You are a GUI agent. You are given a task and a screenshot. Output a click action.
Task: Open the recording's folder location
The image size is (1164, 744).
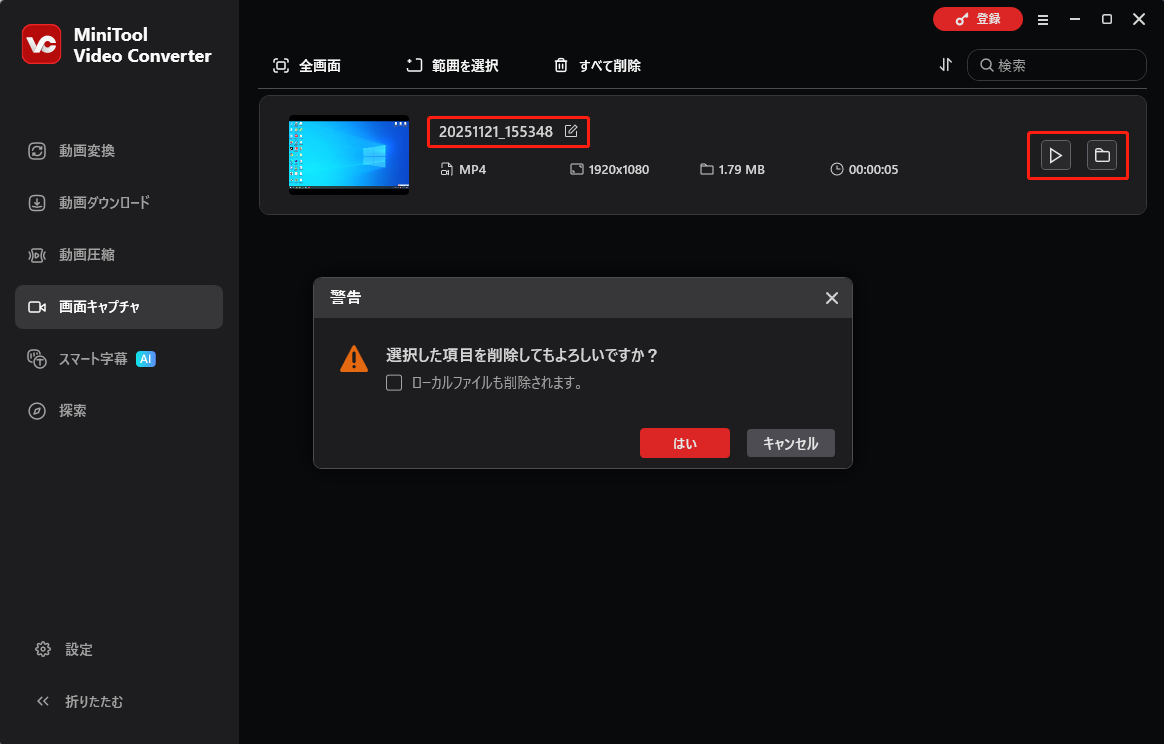[1101, 155]
